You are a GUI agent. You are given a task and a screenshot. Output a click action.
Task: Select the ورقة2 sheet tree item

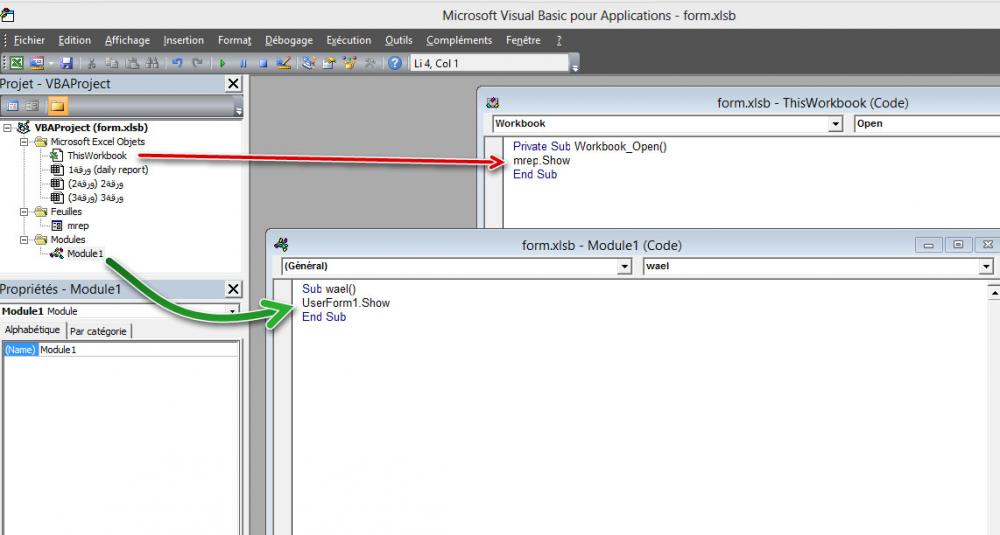[96, 184]
